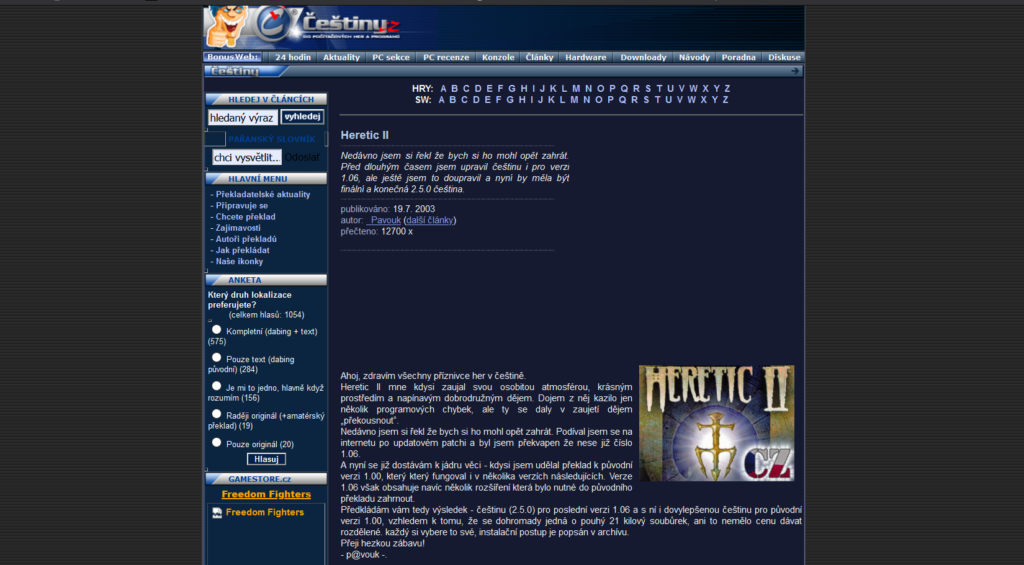The height and width of the screenshot is (565, 1024).
Task: Open 'Jak překládat' menu link
Action: pyautogui.click(x=242, y=250)
